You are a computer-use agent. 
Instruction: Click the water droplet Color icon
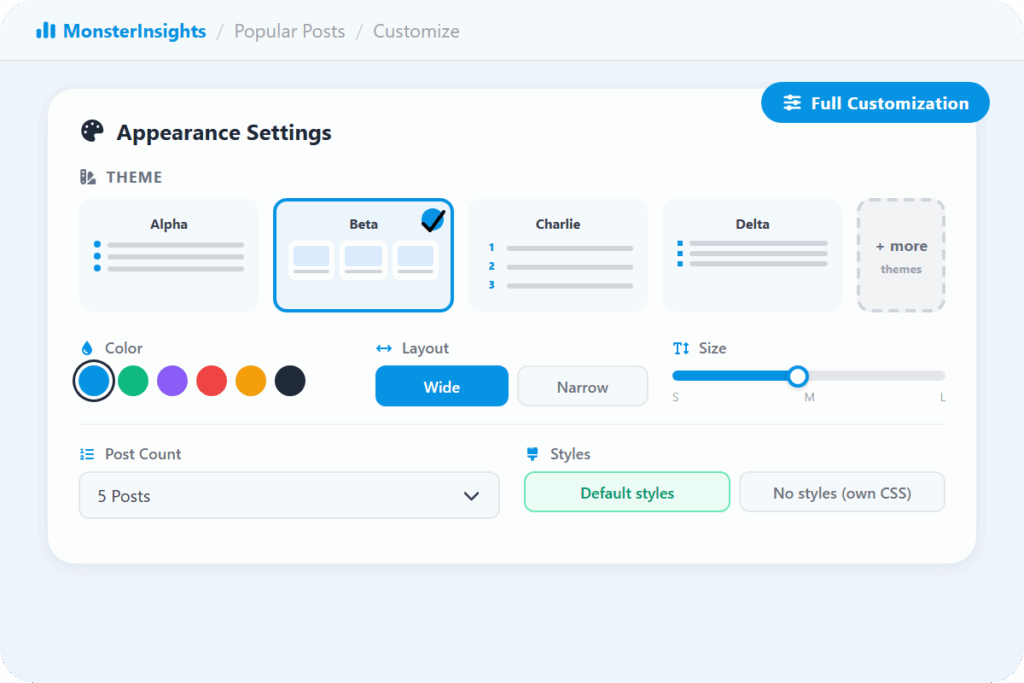pyautogui.click(x=87, y=348)
